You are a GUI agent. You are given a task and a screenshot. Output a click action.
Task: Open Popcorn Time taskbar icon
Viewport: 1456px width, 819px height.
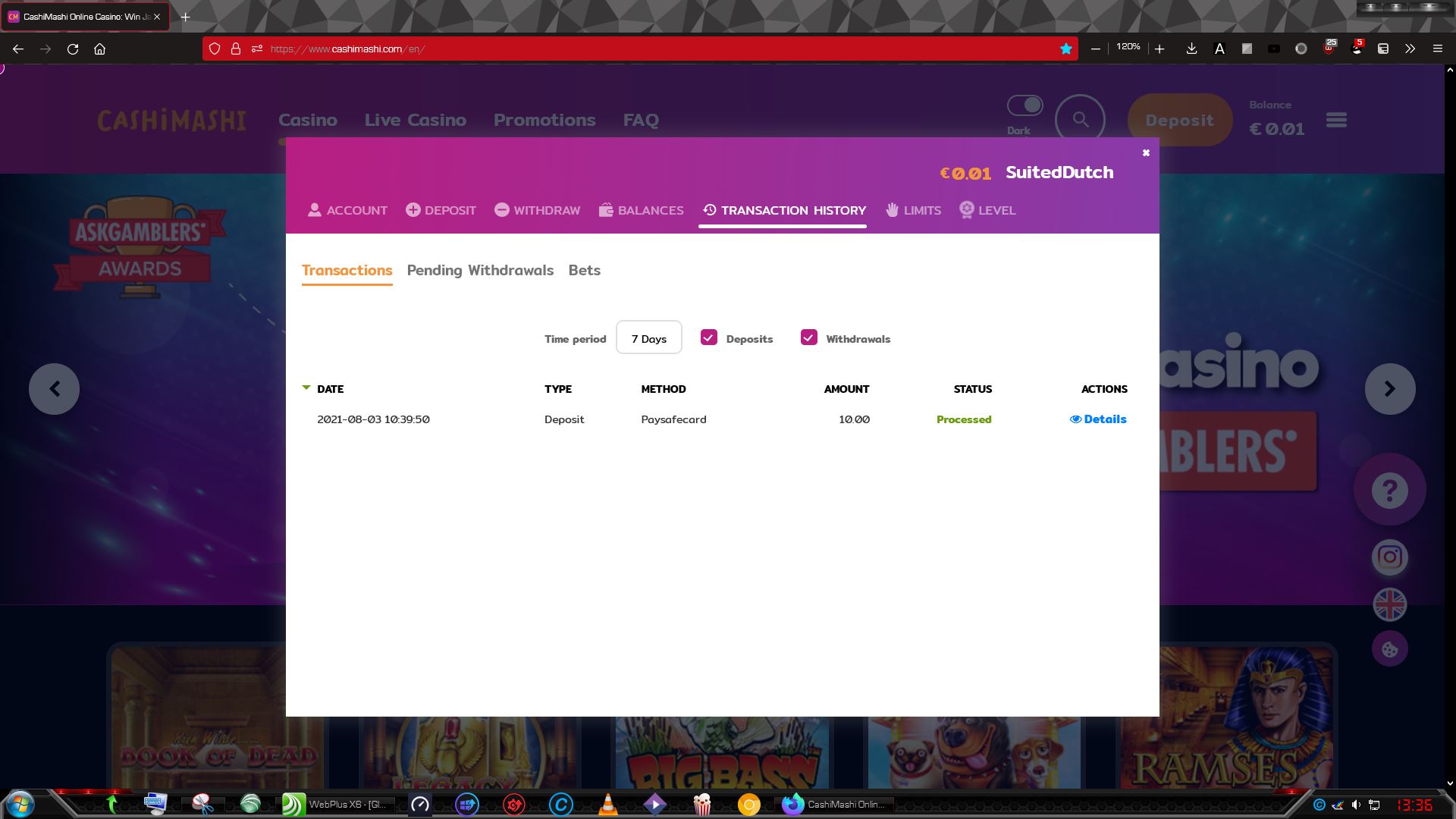pyautogui.click(x=702, y=805)
